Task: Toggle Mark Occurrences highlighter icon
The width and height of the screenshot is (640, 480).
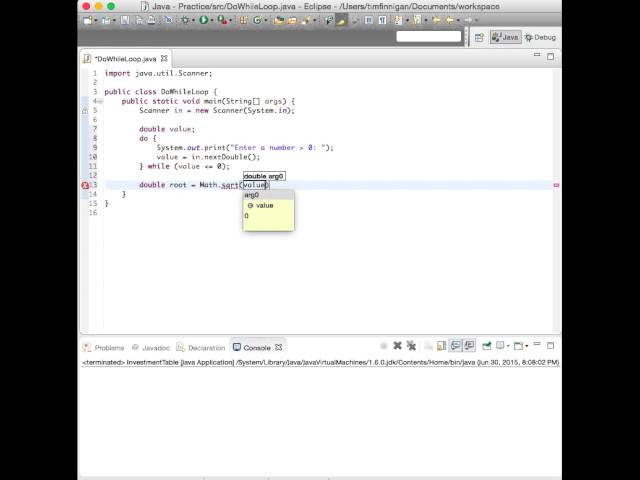Action: point(341,20)
